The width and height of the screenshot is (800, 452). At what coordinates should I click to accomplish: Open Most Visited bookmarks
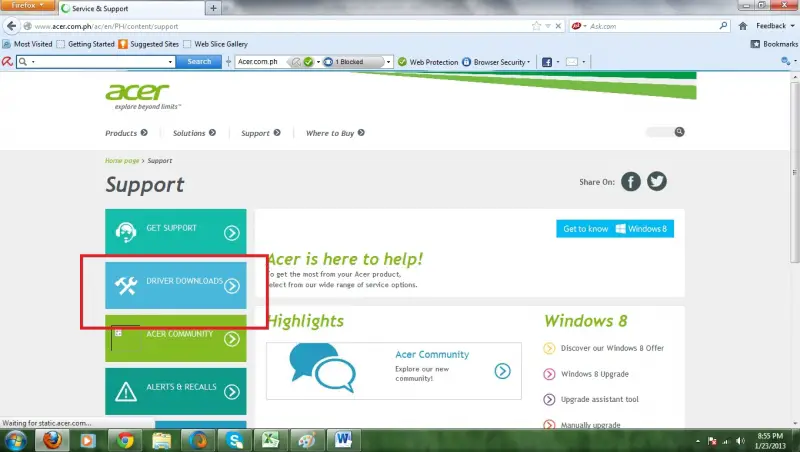(28, 44)
